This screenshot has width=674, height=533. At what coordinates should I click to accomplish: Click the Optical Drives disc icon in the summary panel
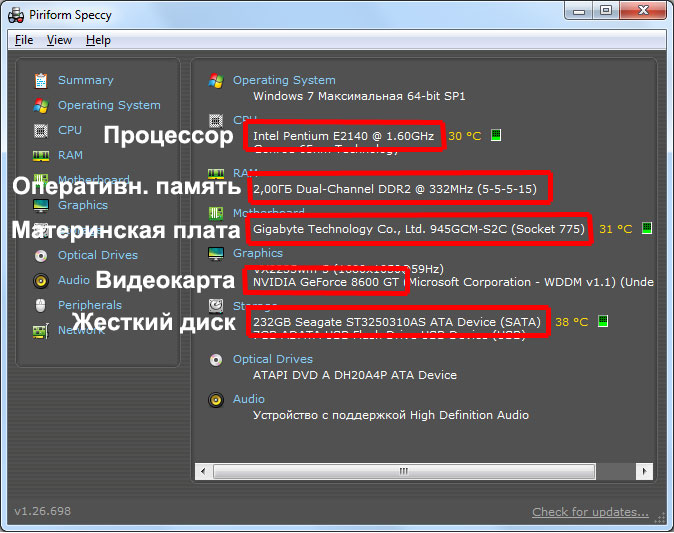pyautogui.click(x=216, y=359)
